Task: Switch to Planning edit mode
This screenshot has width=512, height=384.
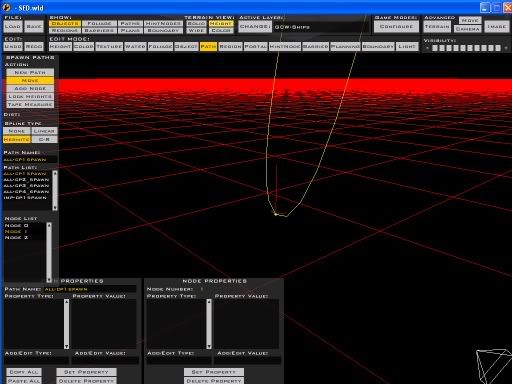Action: pos(345,46)
